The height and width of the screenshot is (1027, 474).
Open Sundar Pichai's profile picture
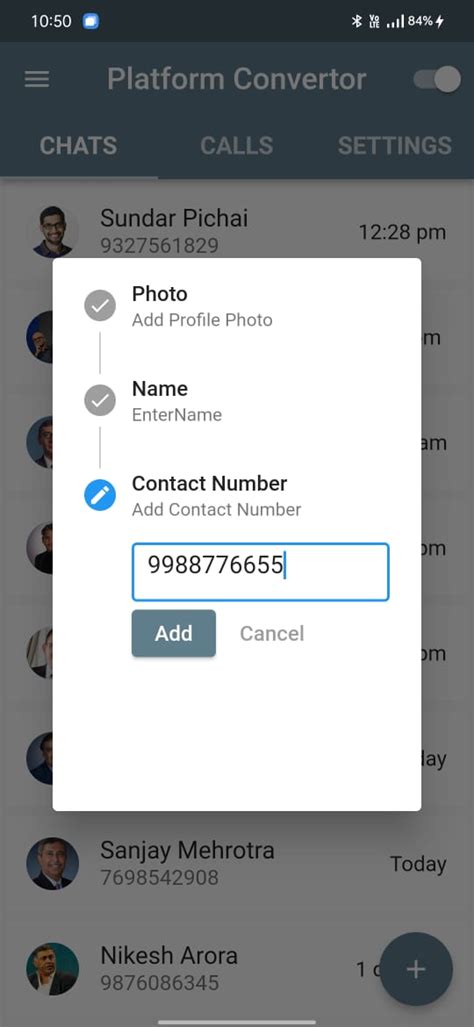(x=52, y=232)
